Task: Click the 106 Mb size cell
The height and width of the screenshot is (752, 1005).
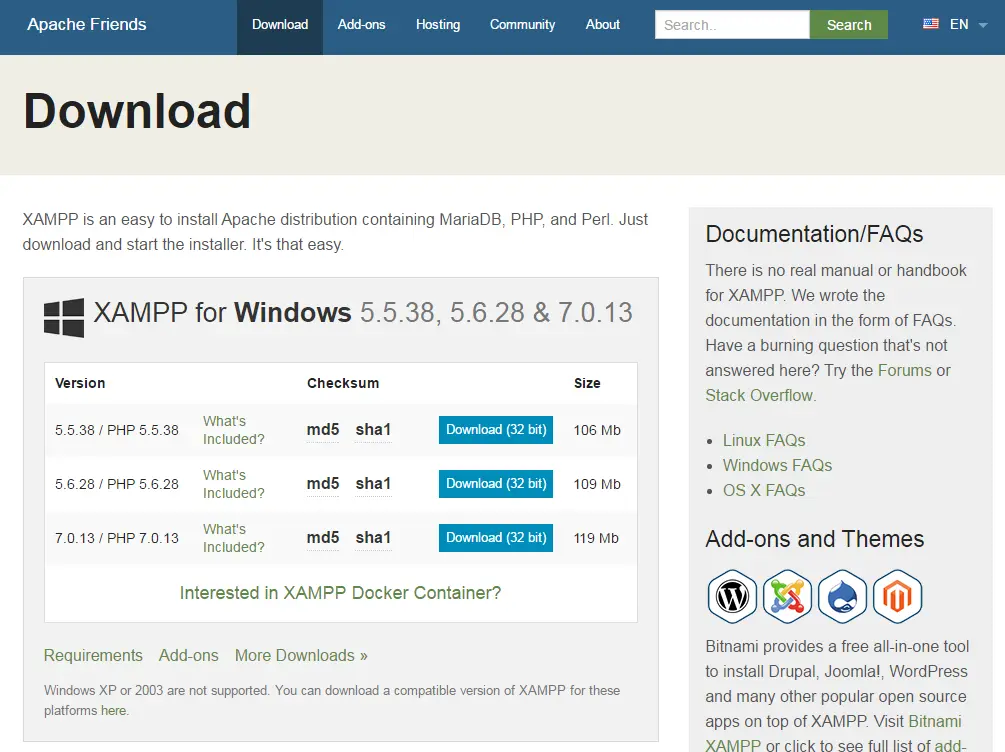Action: point(597,430)
